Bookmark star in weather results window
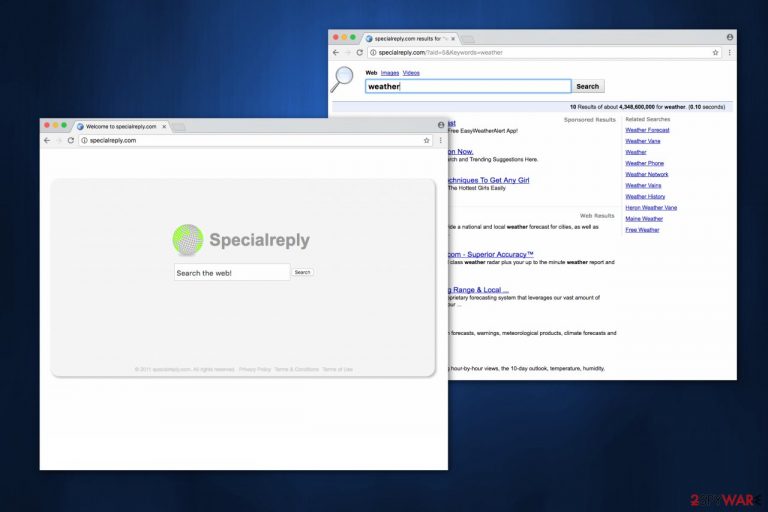The image size is (768, 512). [715, 52]
